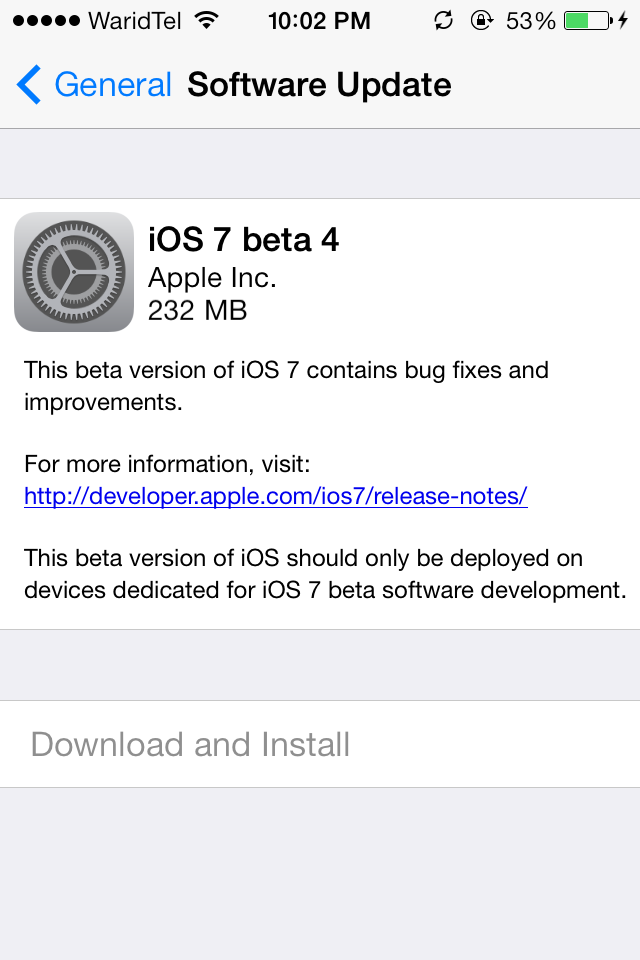Tap the bug fixes description paragraph
Screen dimensions: 640x960
coord(286,386)
